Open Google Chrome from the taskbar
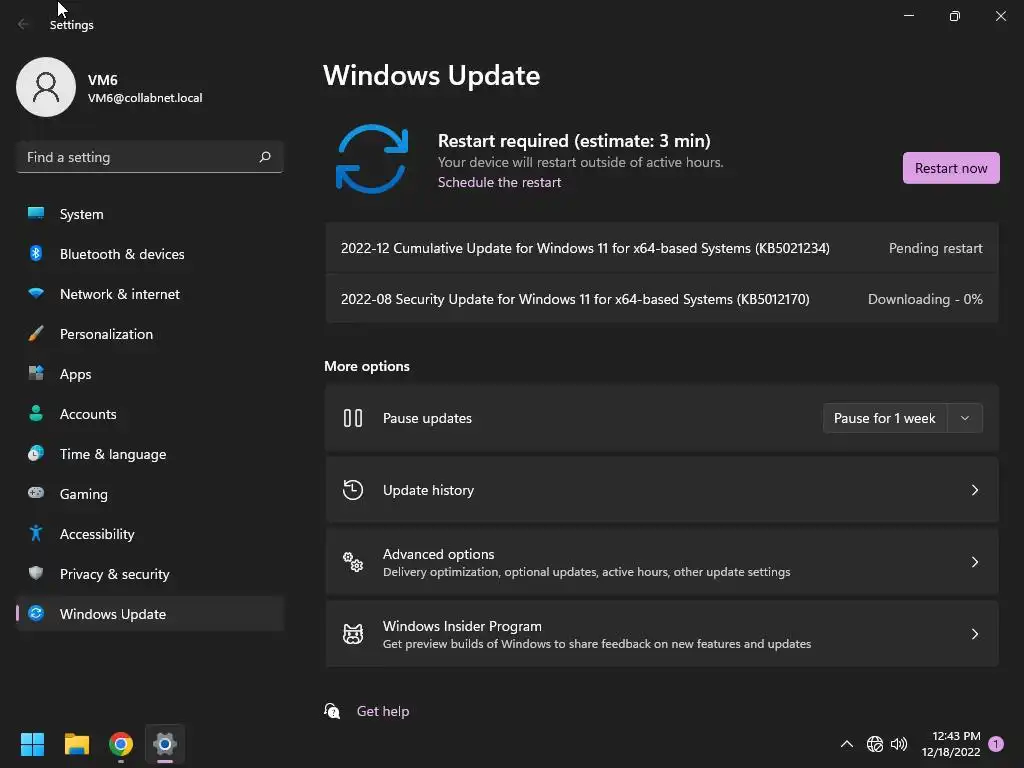 (121, 744)
